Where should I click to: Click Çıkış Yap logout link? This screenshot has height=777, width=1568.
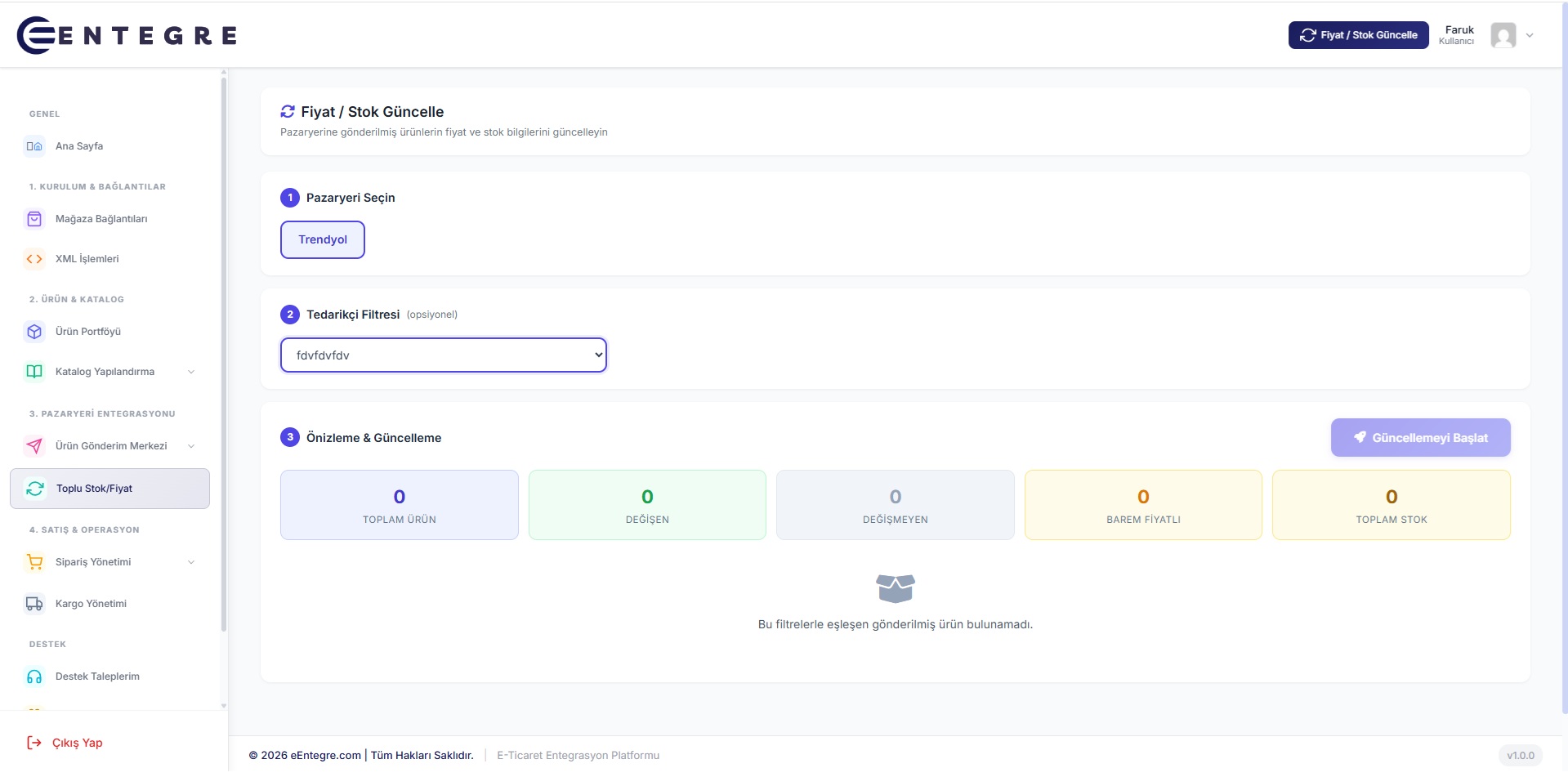pos(65,743)
